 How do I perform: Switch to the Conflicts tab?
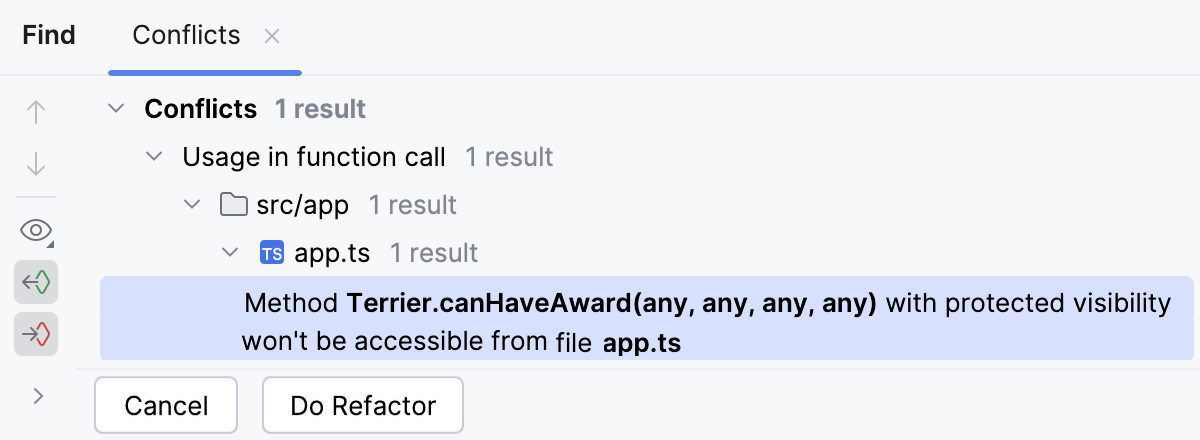186,36
